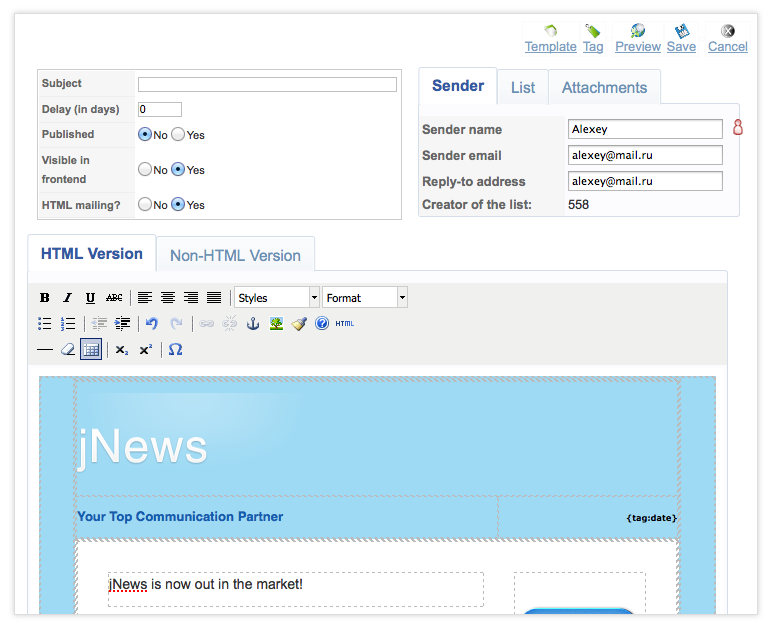Open the Attachments tab
Image resolution: width=771 pixels, height=625 pixels.
[x=604, y=88]
